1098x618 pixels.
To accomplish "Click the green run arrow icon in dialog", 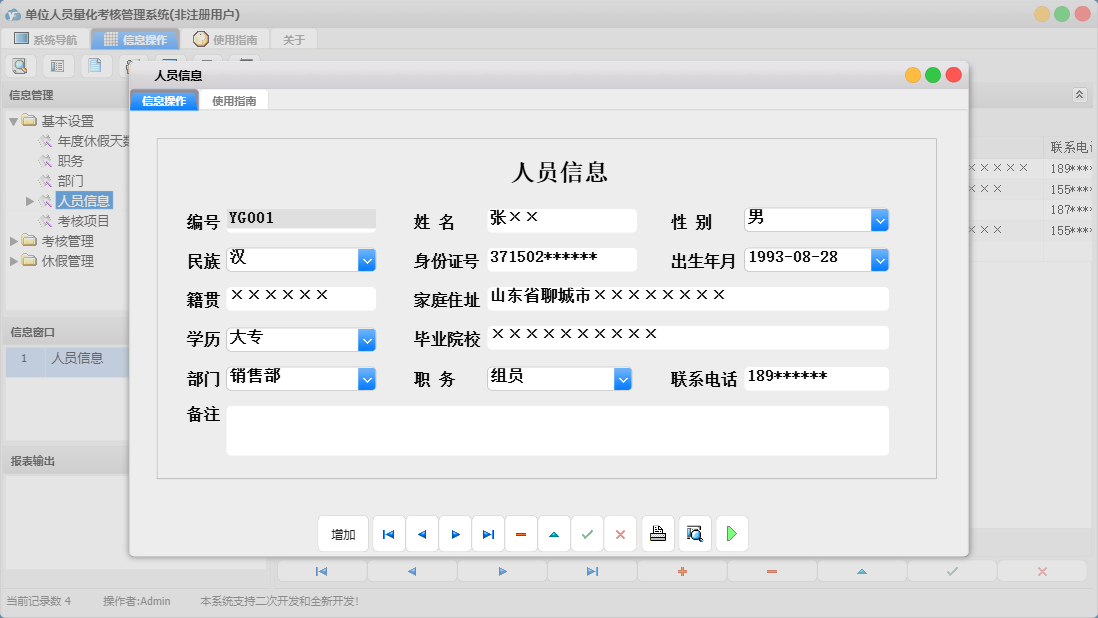I will coord(731,533).
